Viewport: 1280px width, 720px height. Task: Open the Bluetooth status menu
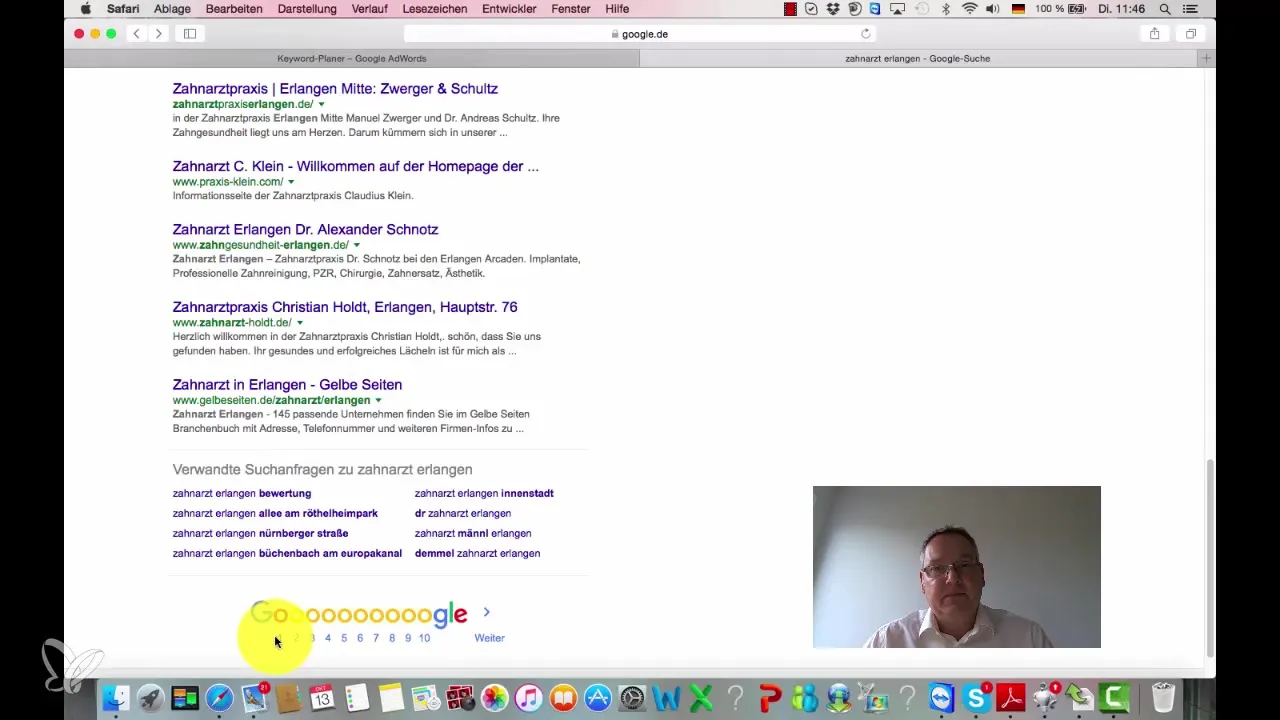[945, 9]
